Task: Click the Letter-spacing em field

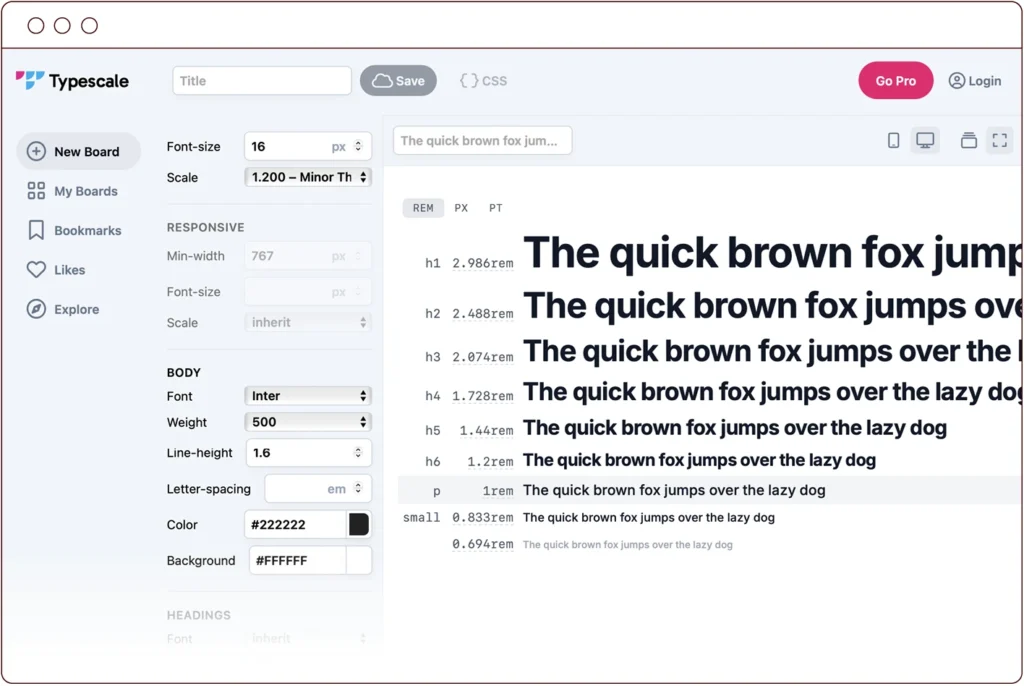Action: click(x=318, y=488)
